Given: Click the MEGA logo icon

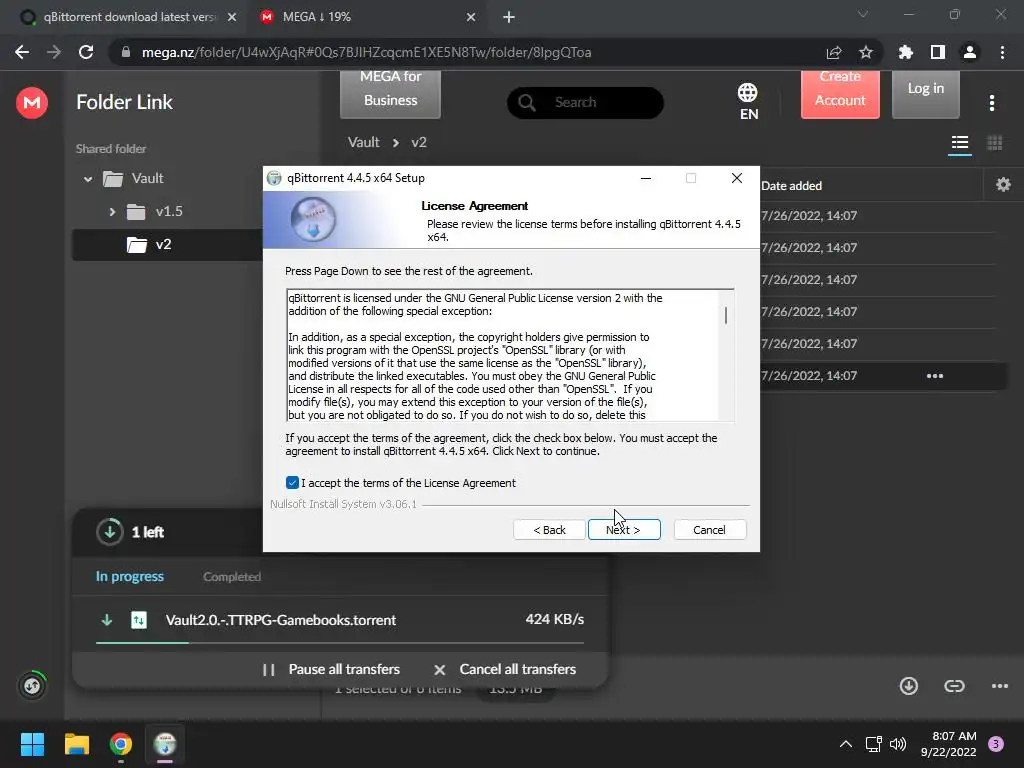Looking at the screenshot, I should coord(31,103).
